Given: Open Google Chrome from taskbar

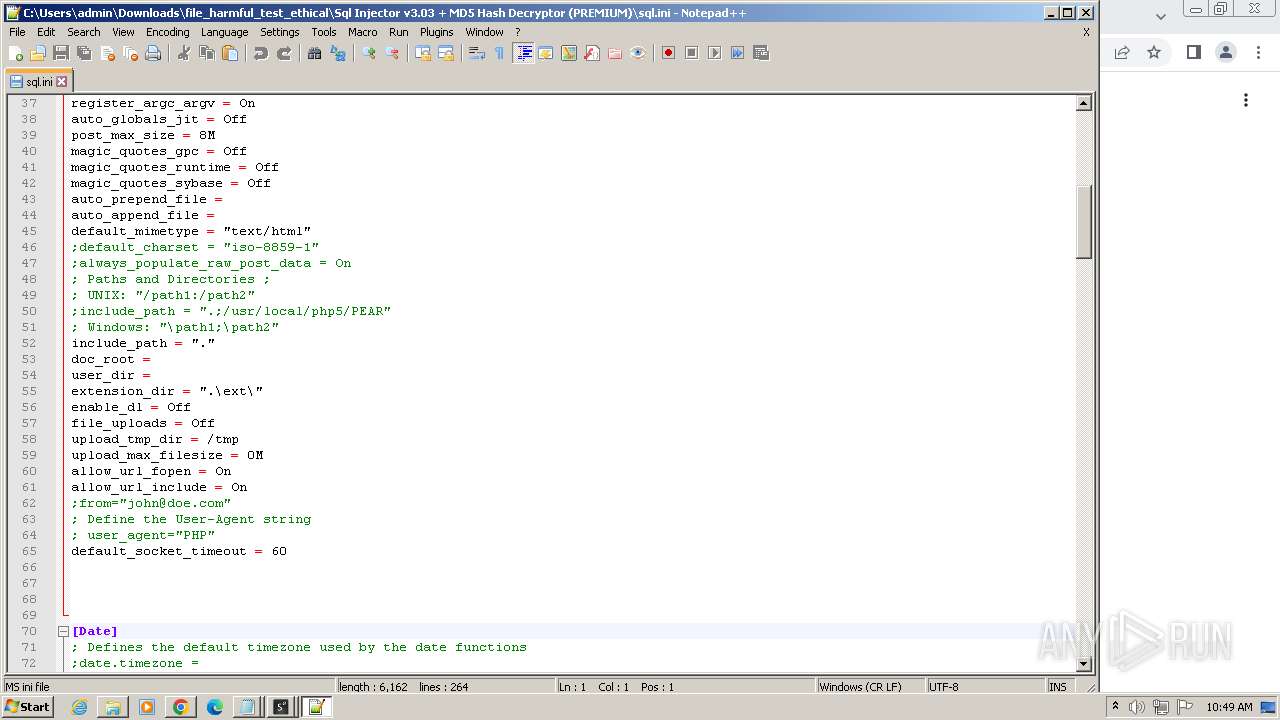Looking at the screenshot, I should pos(181,707).
